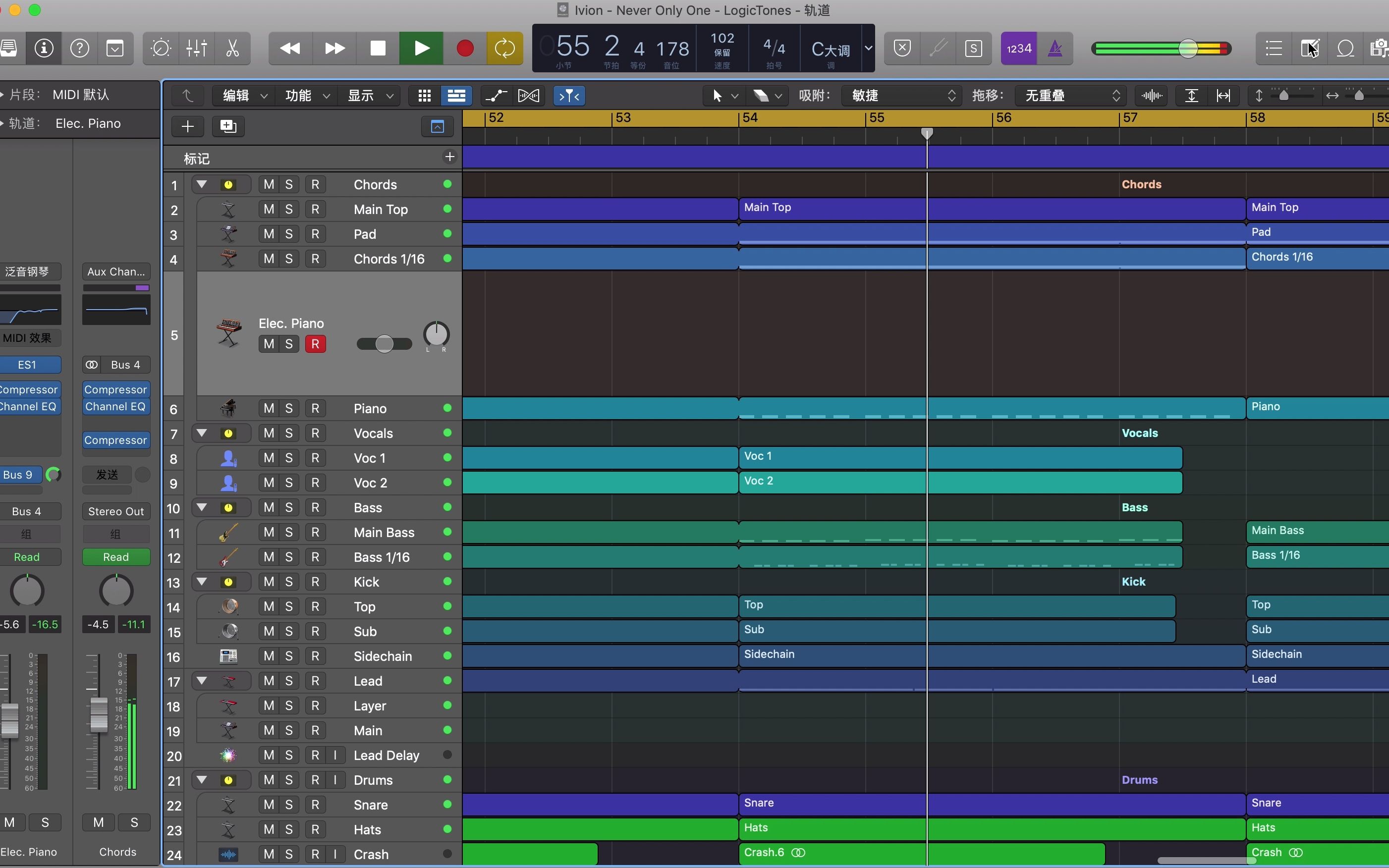Open the secondary tool menu
This screenshot has width=1389, height=868.
[767, 95]
